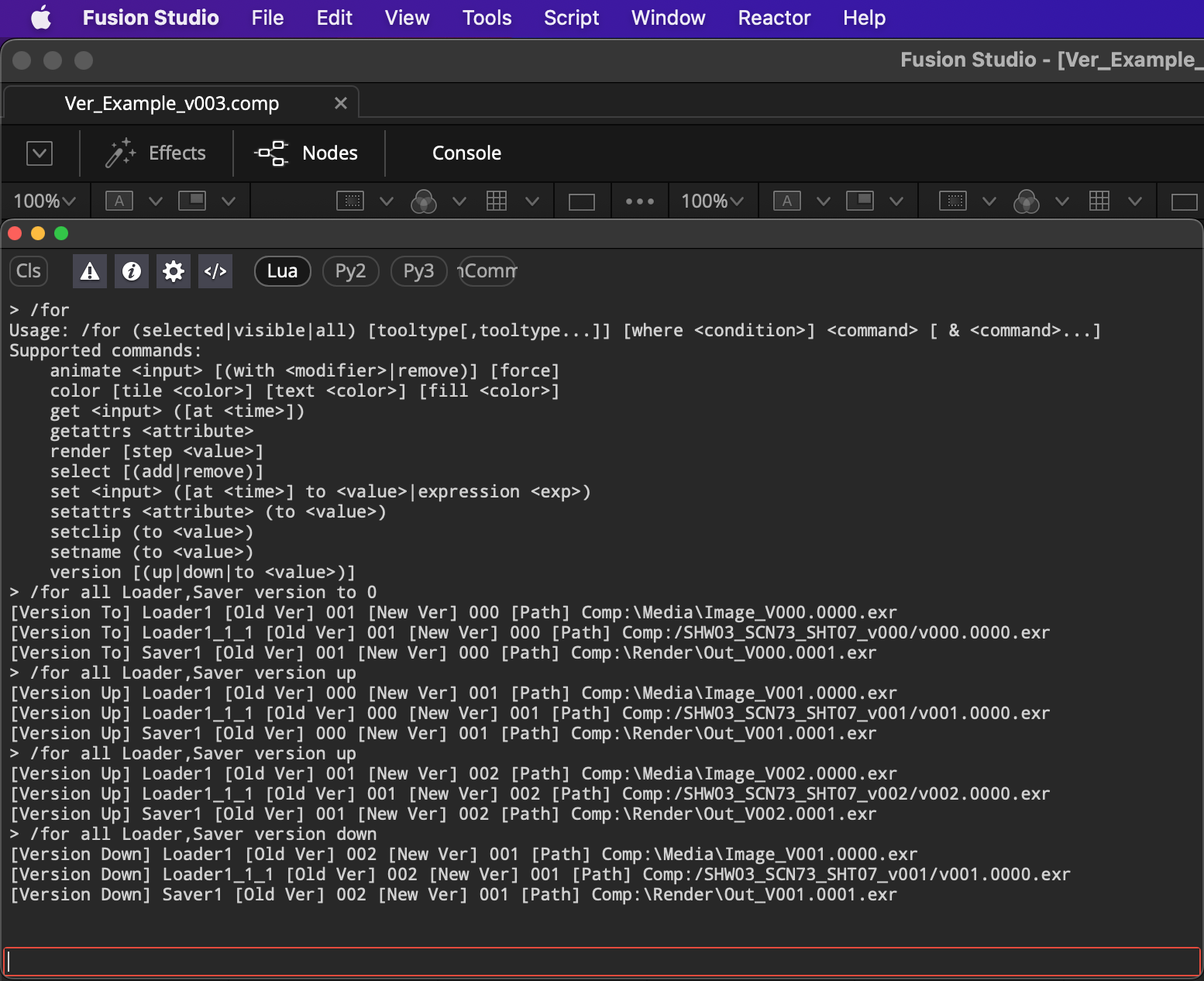The image size is (1204, 981).
Task: Select Py2 script language
Action: point(350,271)
